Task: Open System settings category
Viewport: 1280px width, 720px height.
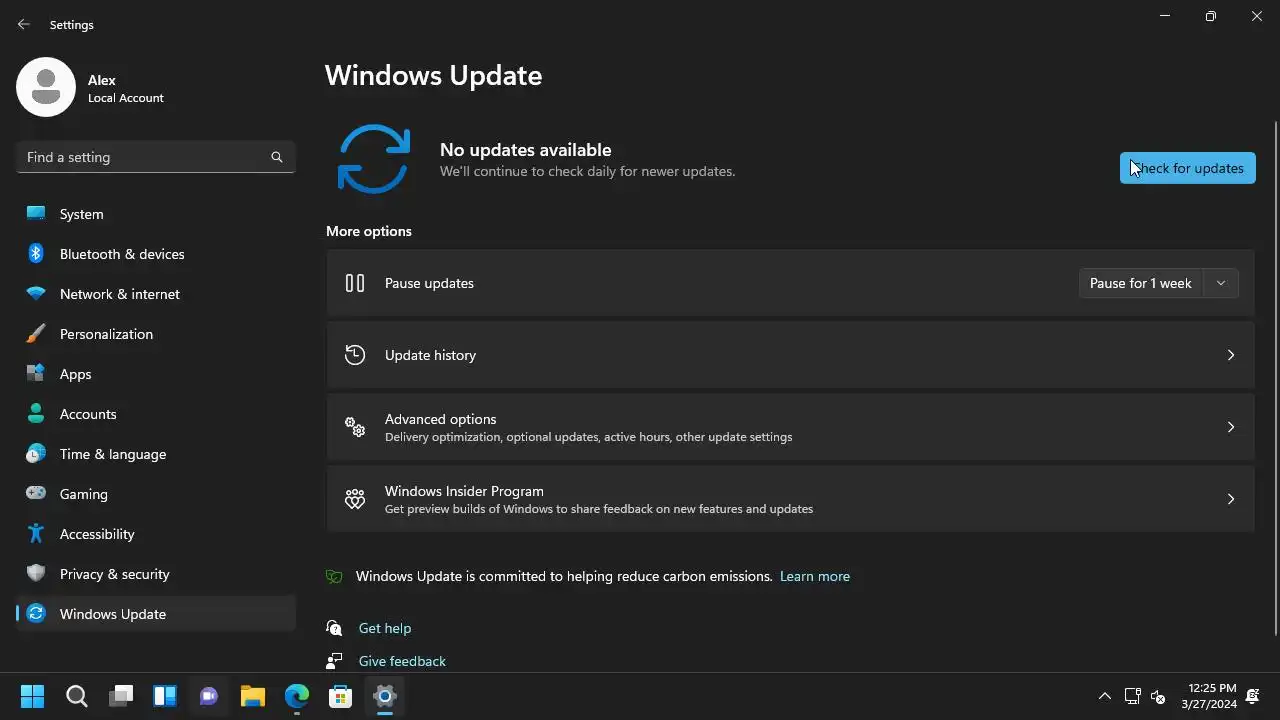Action: [x=156, y=214]
